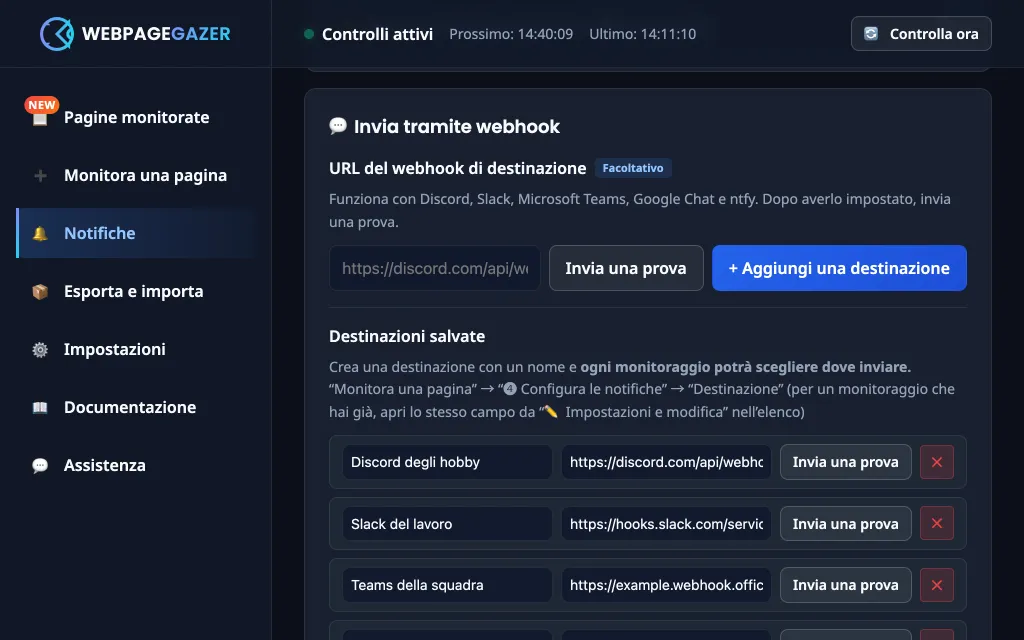
Task: Click the WEBPAGEGAZER brand name text
Action: tap(156, 34)
